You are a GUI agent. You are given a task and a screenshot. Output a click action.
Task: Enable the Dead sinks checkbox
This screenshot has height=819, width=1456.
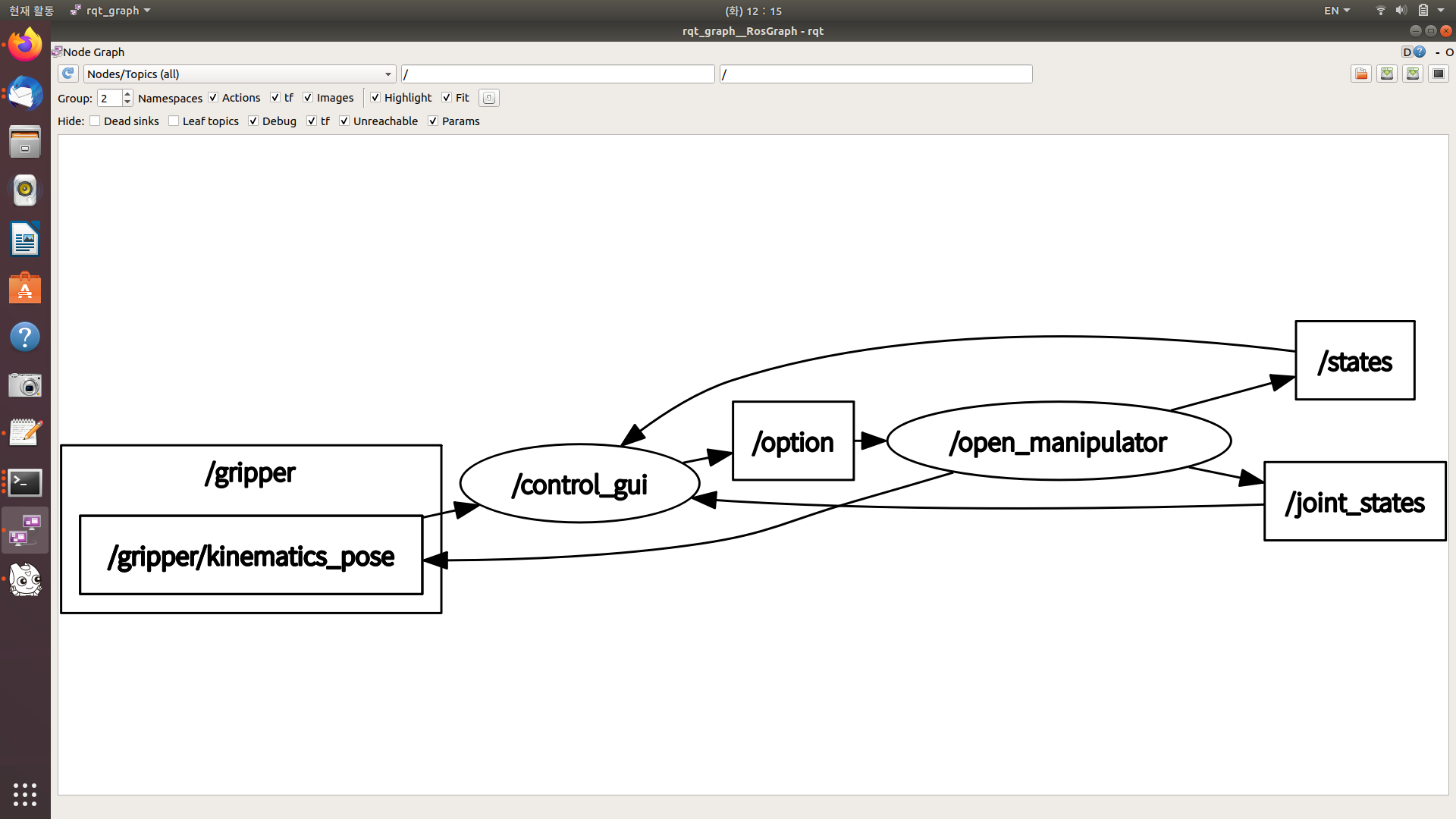[x=95, y=121]
